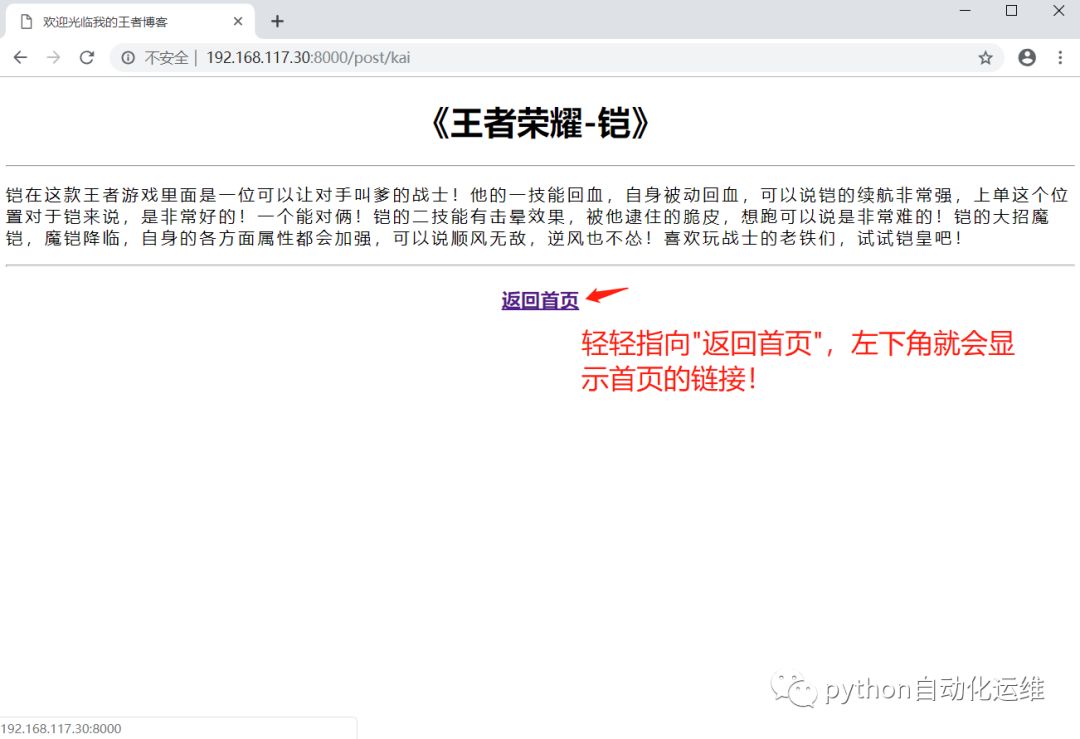The height and width of the screenshot is (739, 1080).
Task: Click the page icon in the tab
Action: [24, 20]
